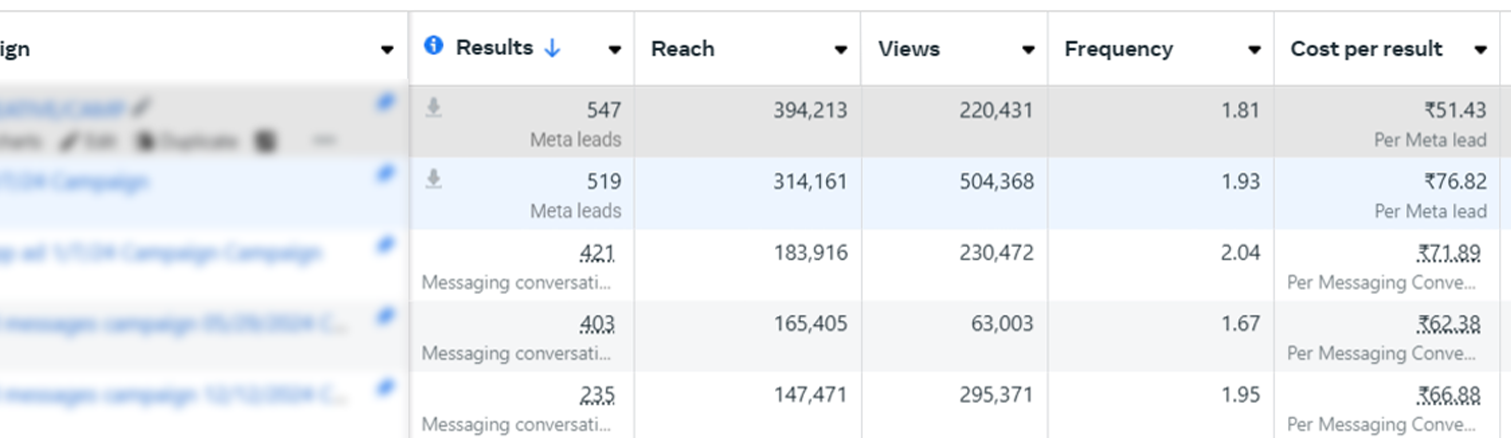Viewport: 1511px width, 438px height.
Task: Download leads for the 547 results row
Action: pos(433,107)
